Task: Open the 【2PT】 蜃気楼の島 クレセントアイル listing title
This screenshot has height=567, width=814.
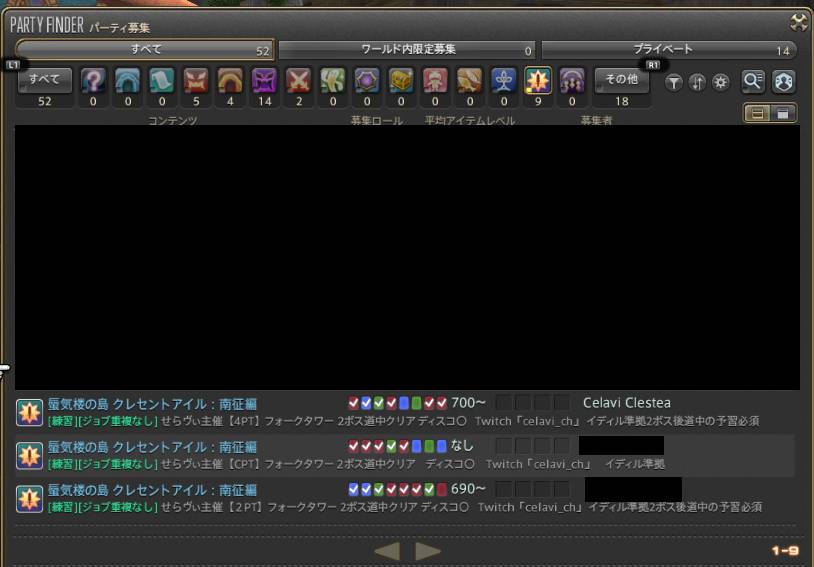Action: pos(152,490)
